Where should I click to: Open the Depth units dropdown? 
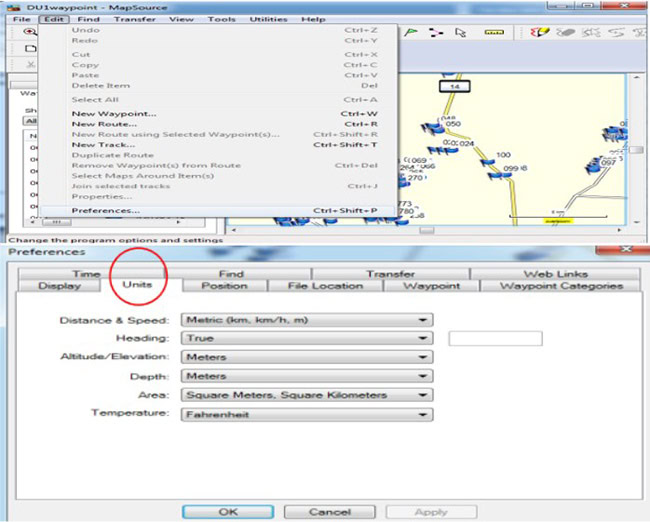307,376
